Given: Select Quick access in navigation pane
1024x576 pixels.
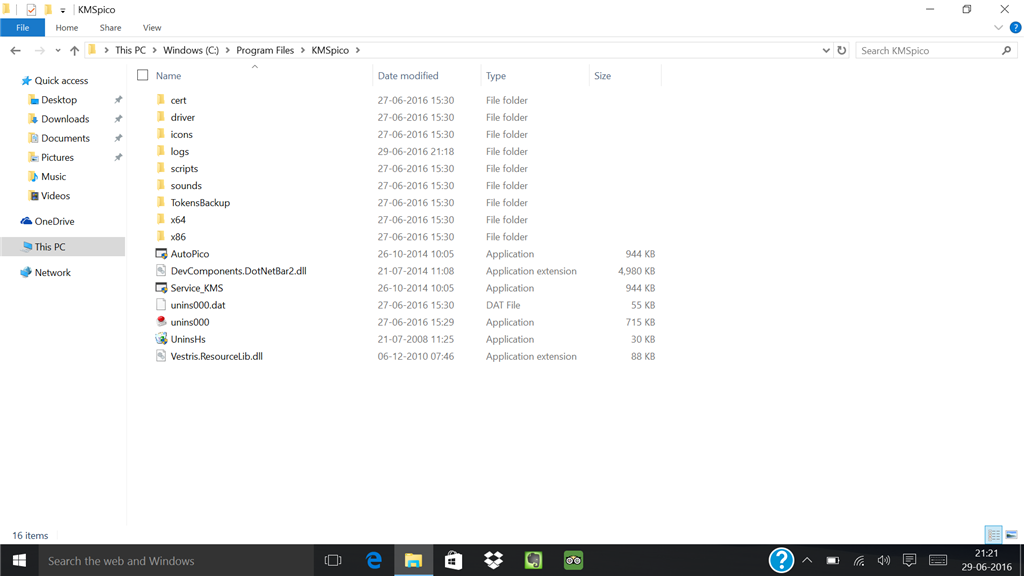Looking at the screenshot, I should pos(61,80).
